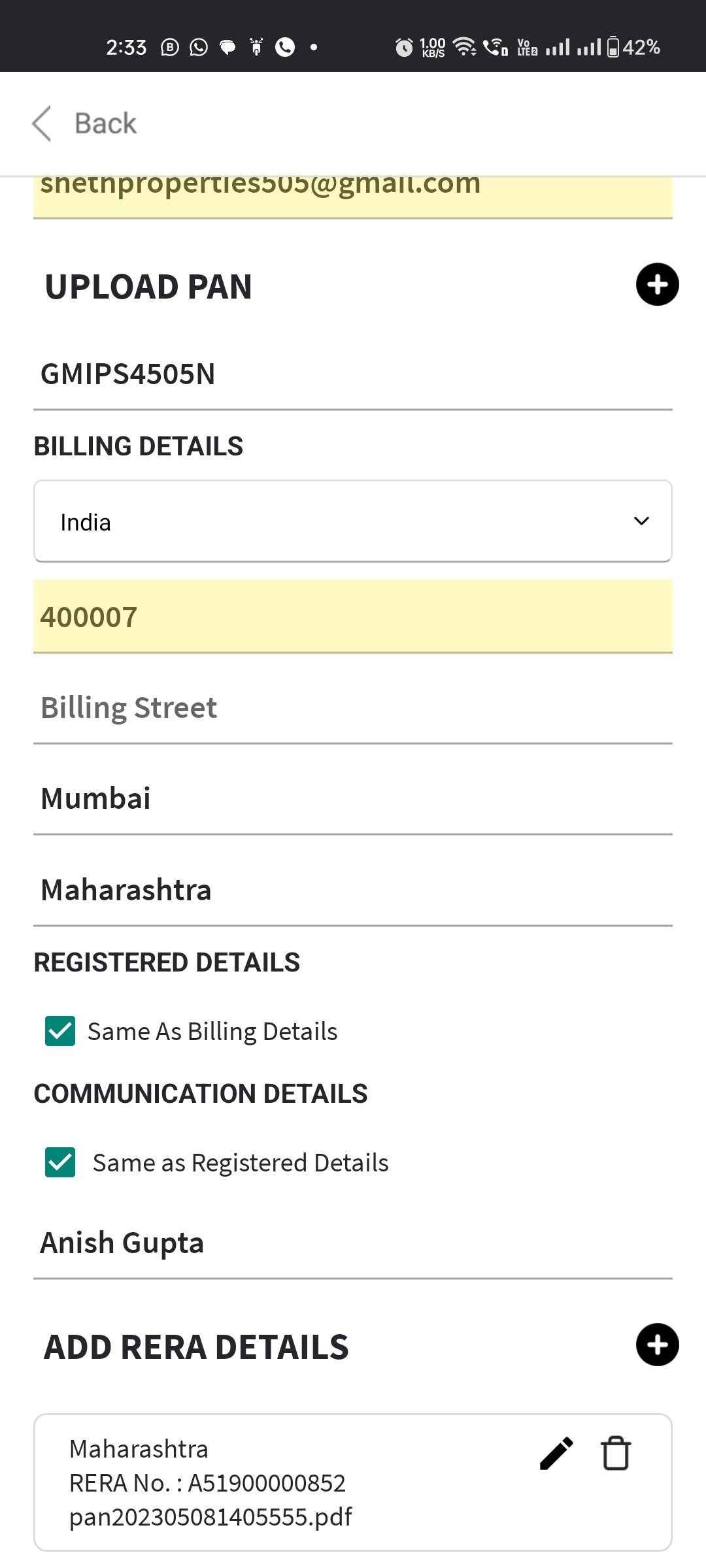Viewport: 706px width, 1568px height.
Task: Uncheck Same as Registered Details checkbox
Action: click(60, 1162)
